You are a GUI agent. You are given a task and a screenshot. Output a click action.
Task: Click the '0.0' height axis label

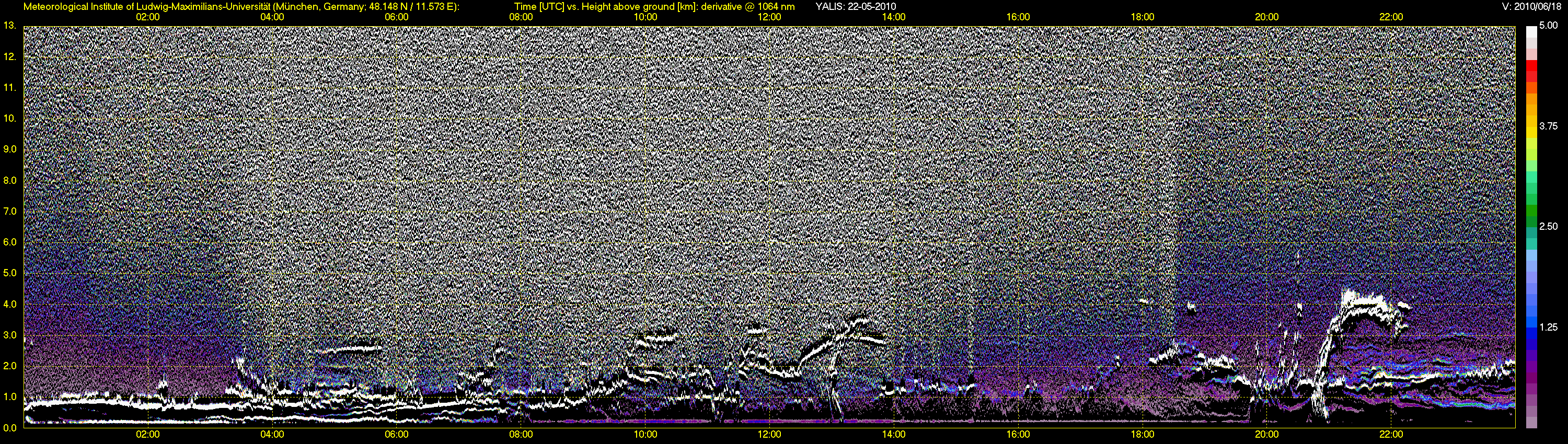point(10,428)
